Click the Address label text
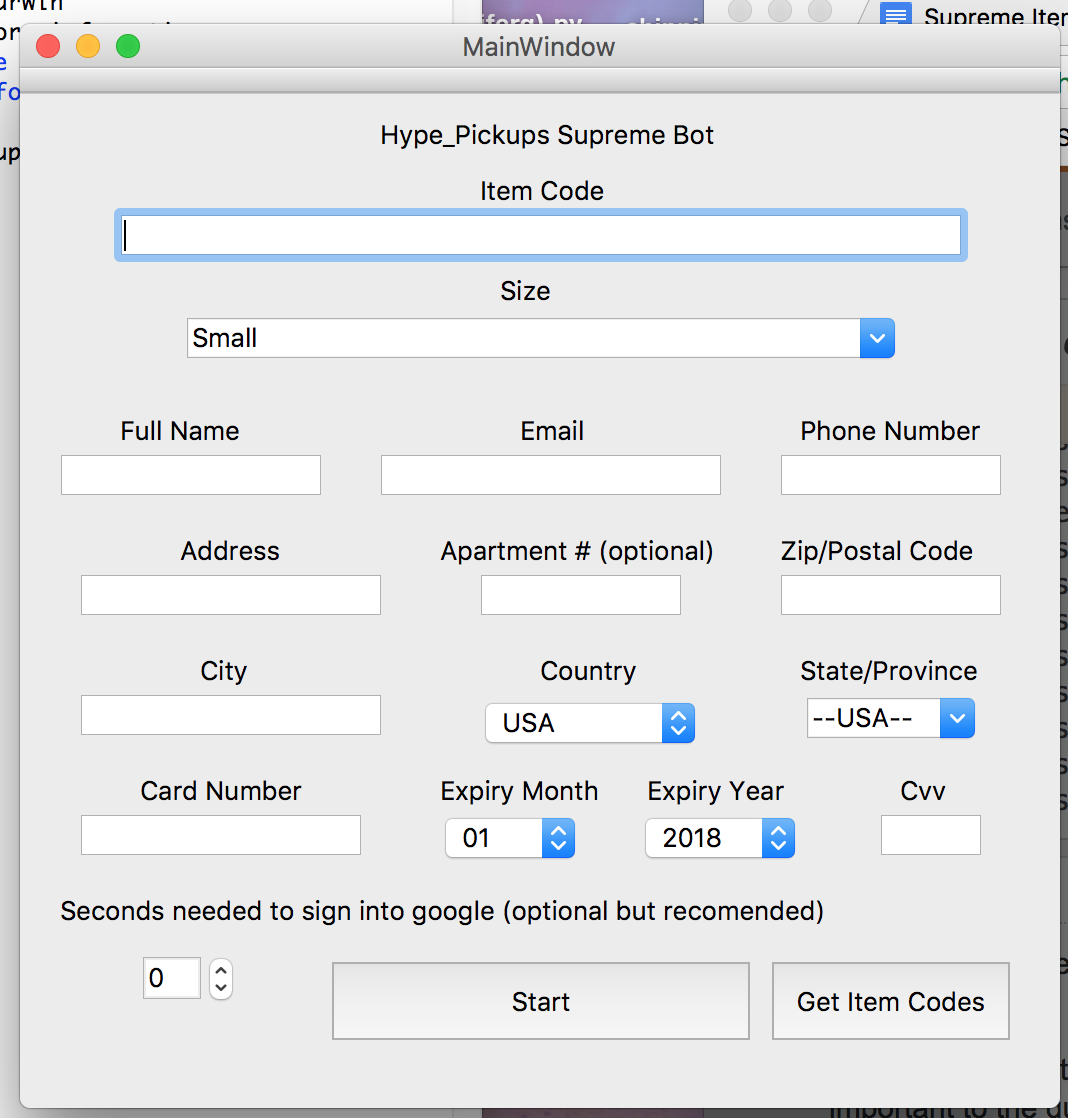1068x1118 pixels. 230,551
